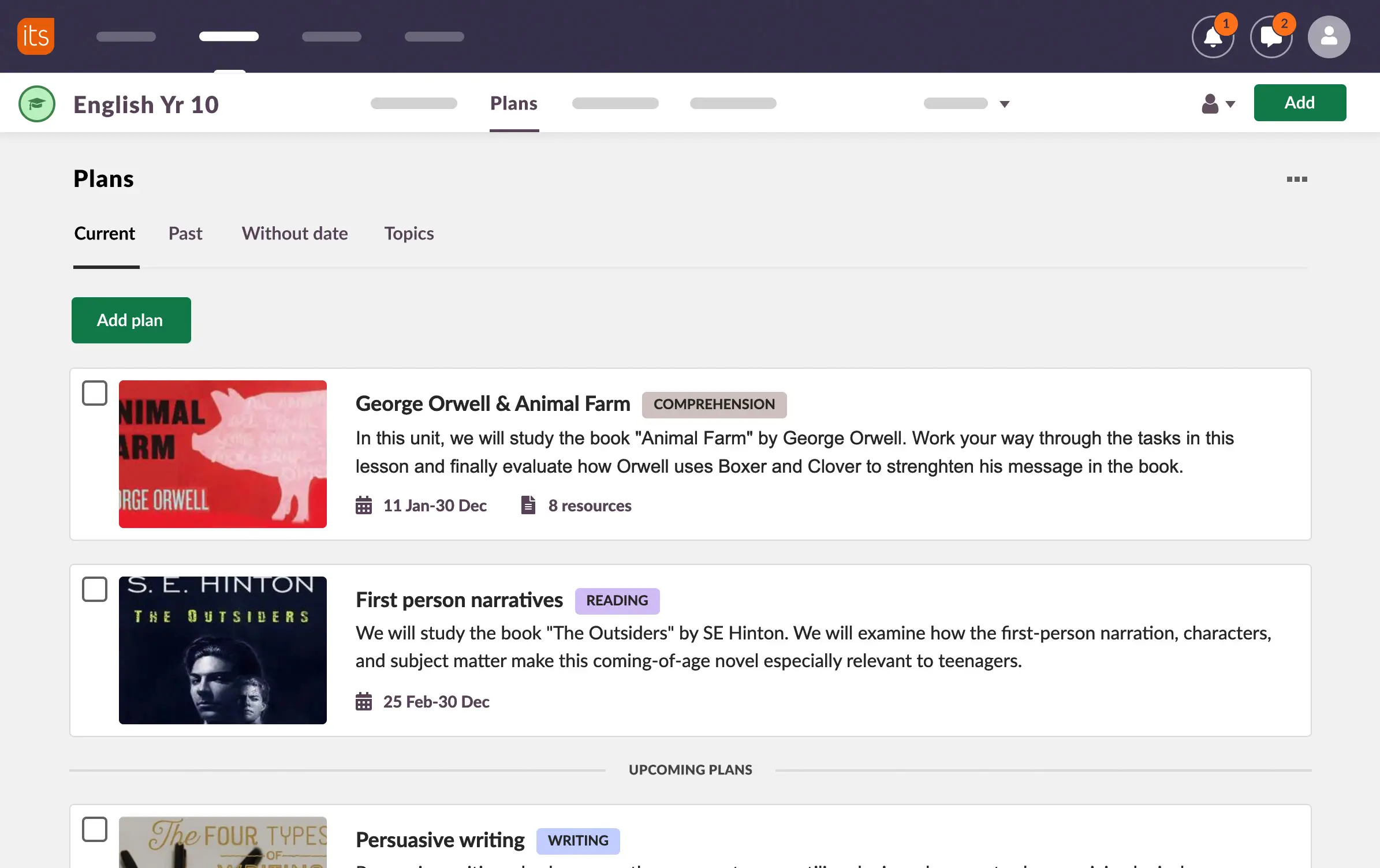1380x868 pixels.
Task: Select the First person narratives checkbox
Action: pos(95,589)
